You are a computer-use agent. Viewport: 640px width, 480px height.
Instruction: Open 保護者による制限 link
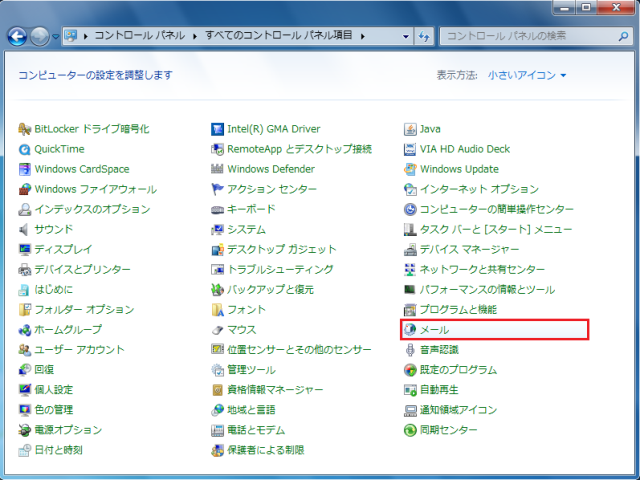click(x=265, y=450)
